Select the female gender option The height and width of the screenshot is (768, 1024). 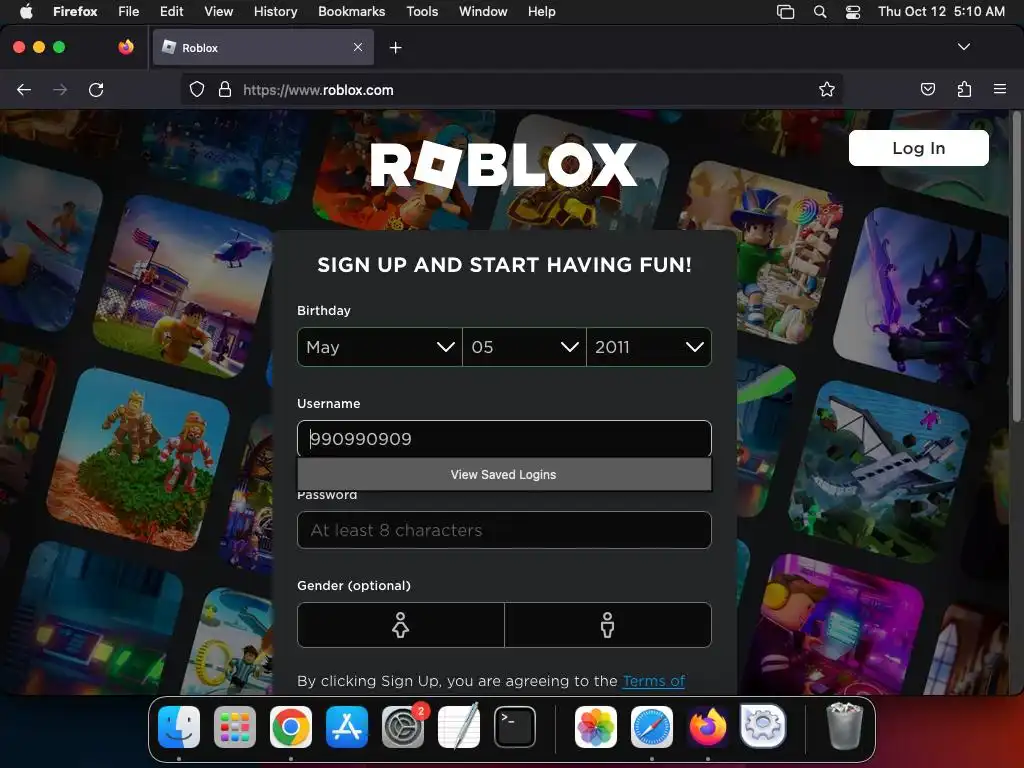tap(400, 625)
